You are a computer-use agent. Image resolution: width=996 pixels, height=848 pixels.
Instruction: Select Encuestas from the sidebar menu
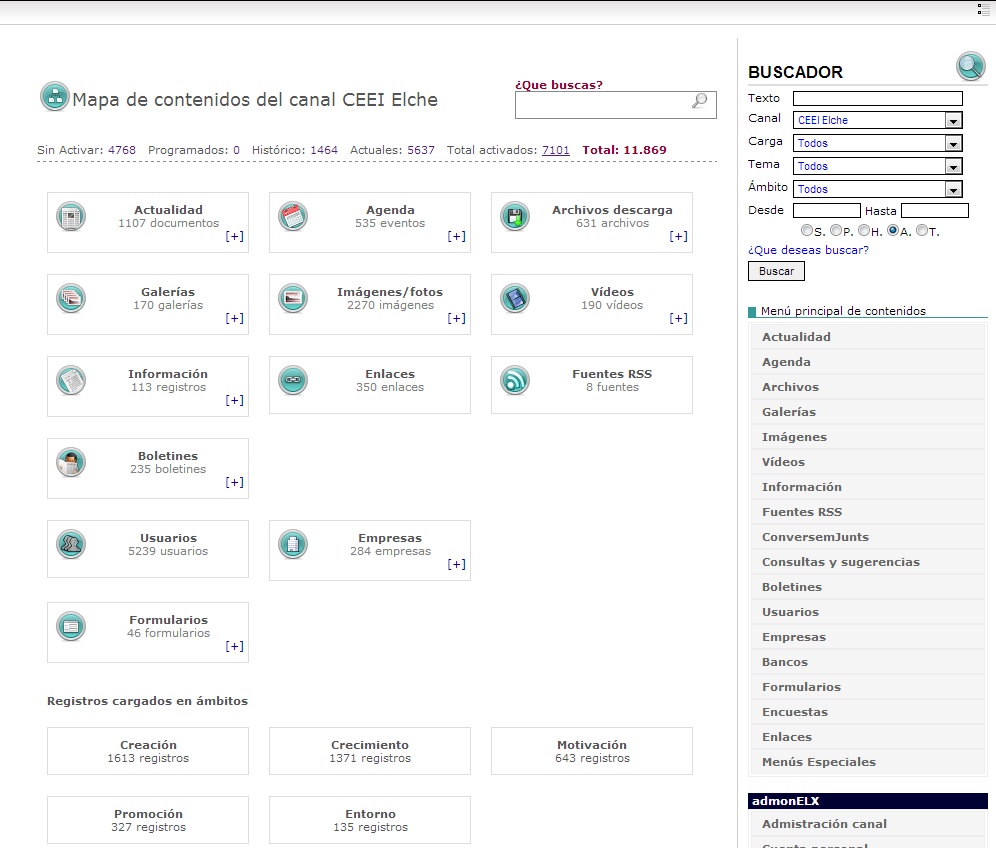point(795,712)
